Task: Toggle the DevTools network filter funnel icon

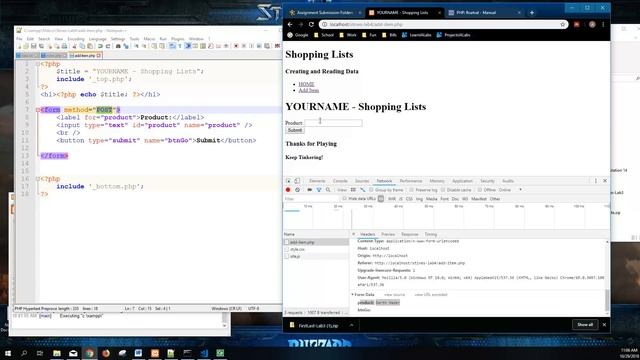Action: click(319, 190)
